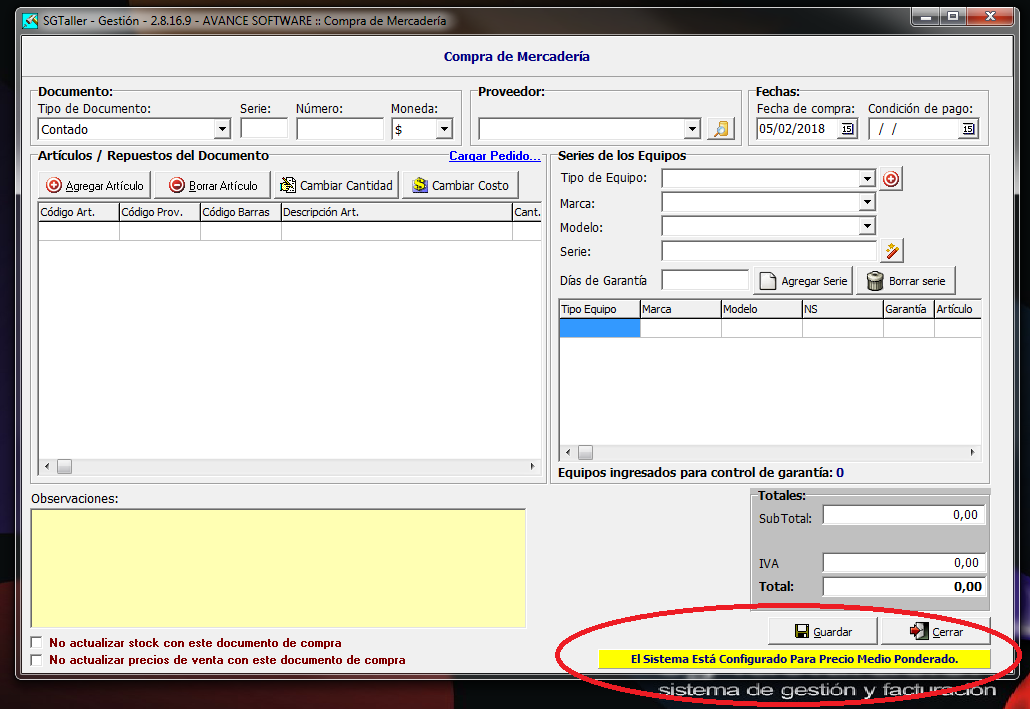
Task: Check No actualizar precios de venta option
Action: [37, 660]
